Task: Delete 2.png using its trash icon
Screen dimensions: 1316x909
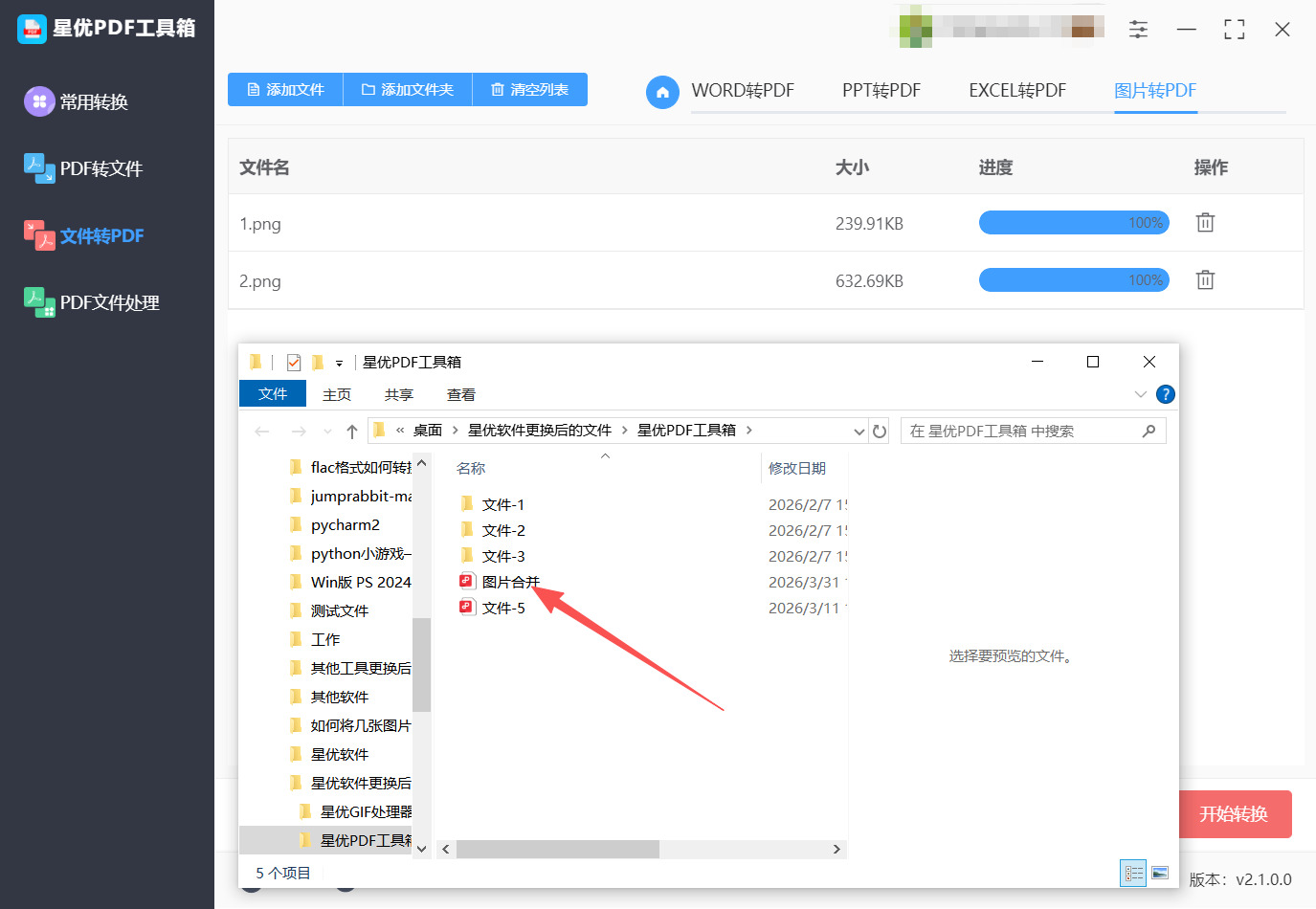Action: click(1205, 280)
